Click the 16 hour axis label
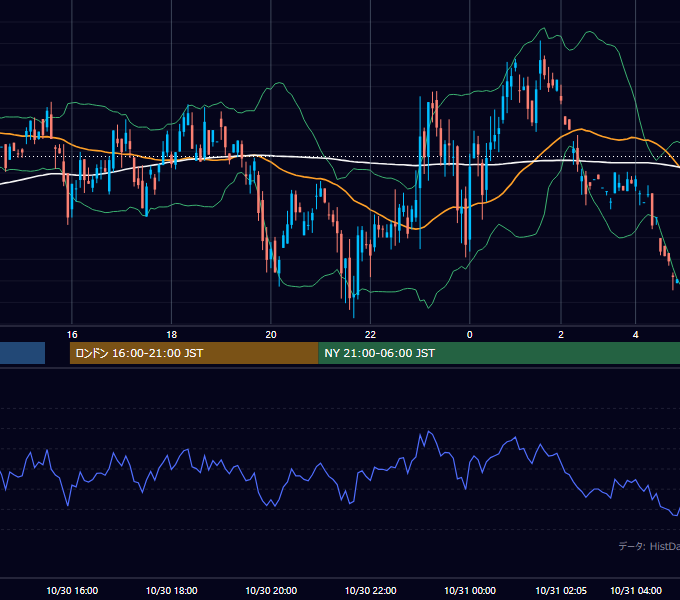The height and width of the screenshot is (600, 680). (x=72, y=335)
